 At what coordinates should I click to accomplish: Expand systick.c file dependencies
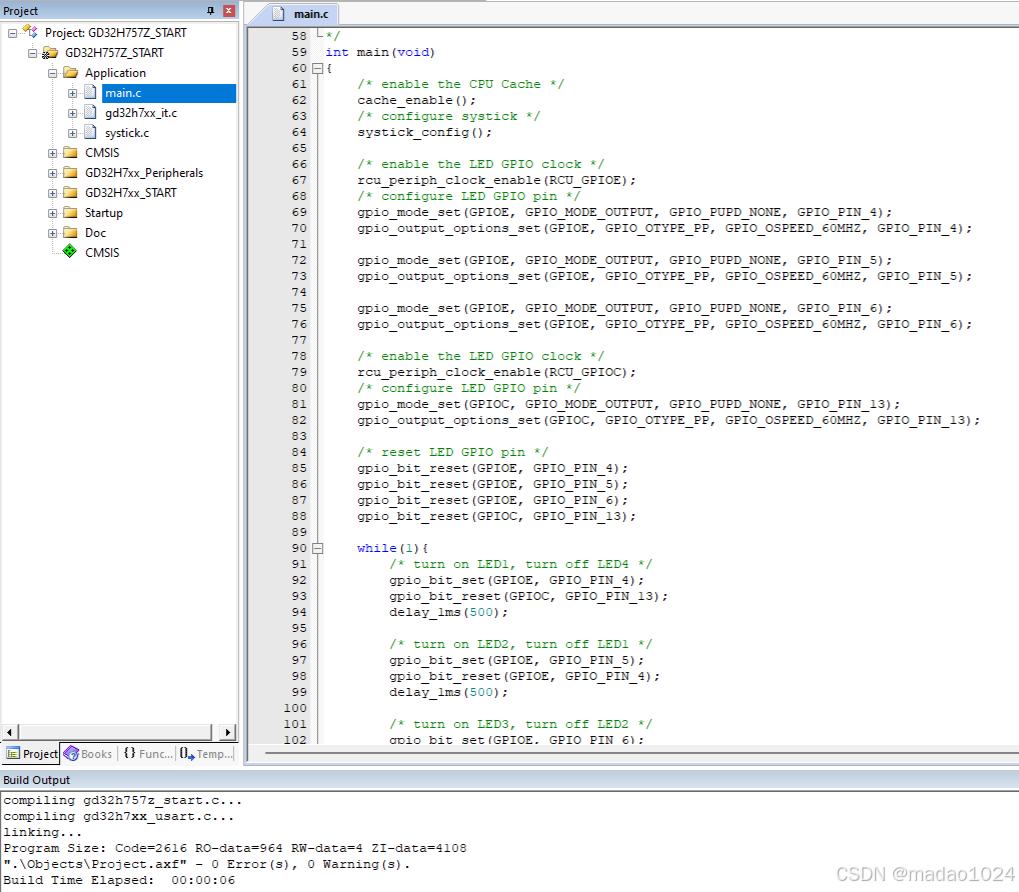pyautogui.click(x=73, y=133)
